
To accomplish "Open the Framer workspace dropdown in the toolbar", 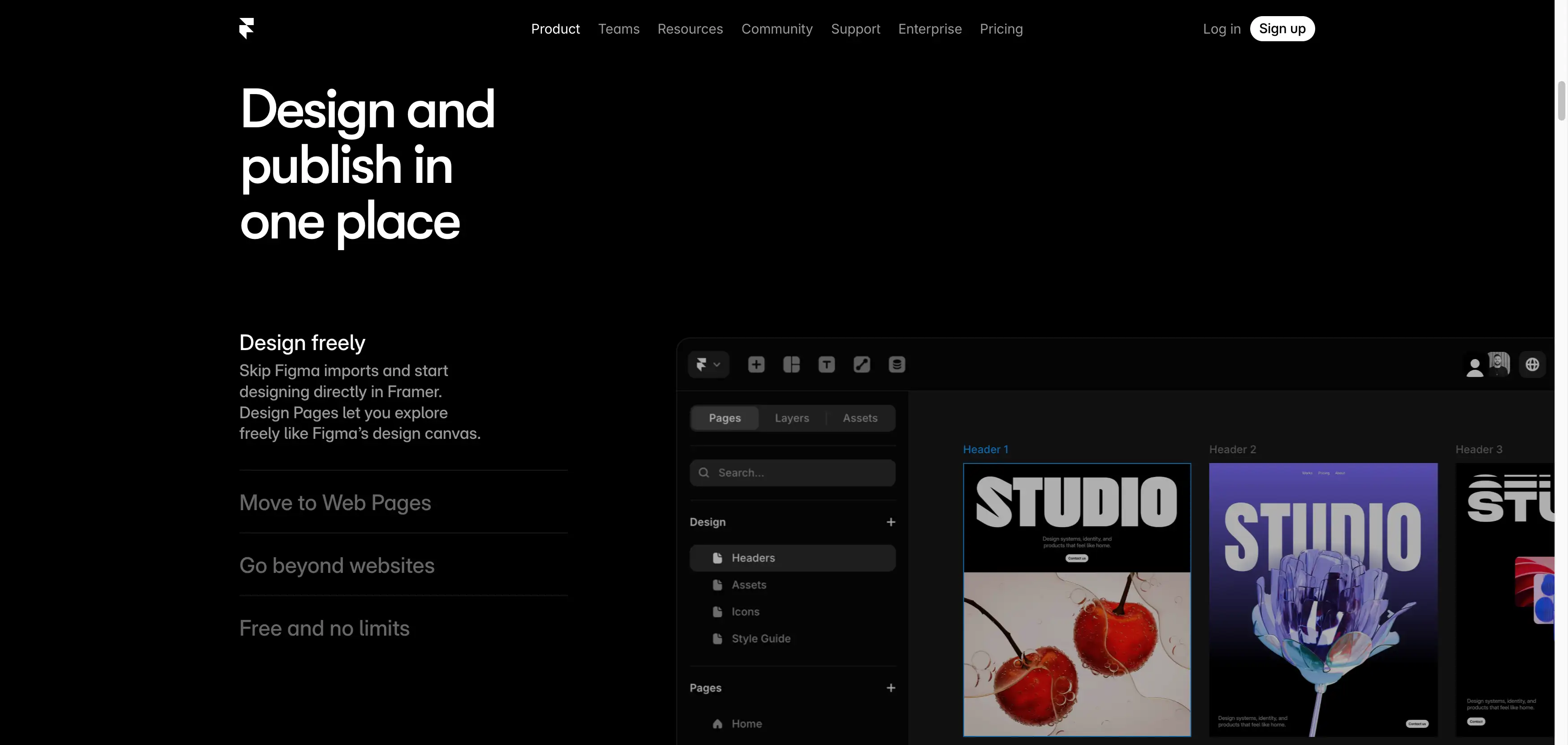I will (709, 364).
